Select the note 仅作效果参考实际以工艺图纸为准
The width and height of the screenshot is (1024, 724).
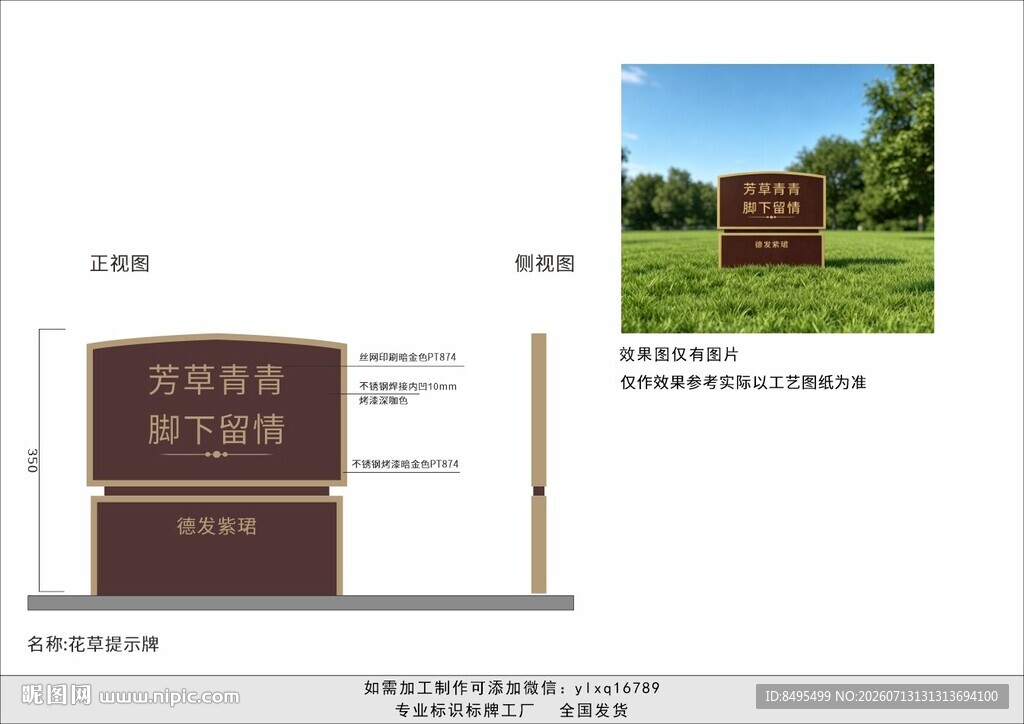click(x=743, y=382)
